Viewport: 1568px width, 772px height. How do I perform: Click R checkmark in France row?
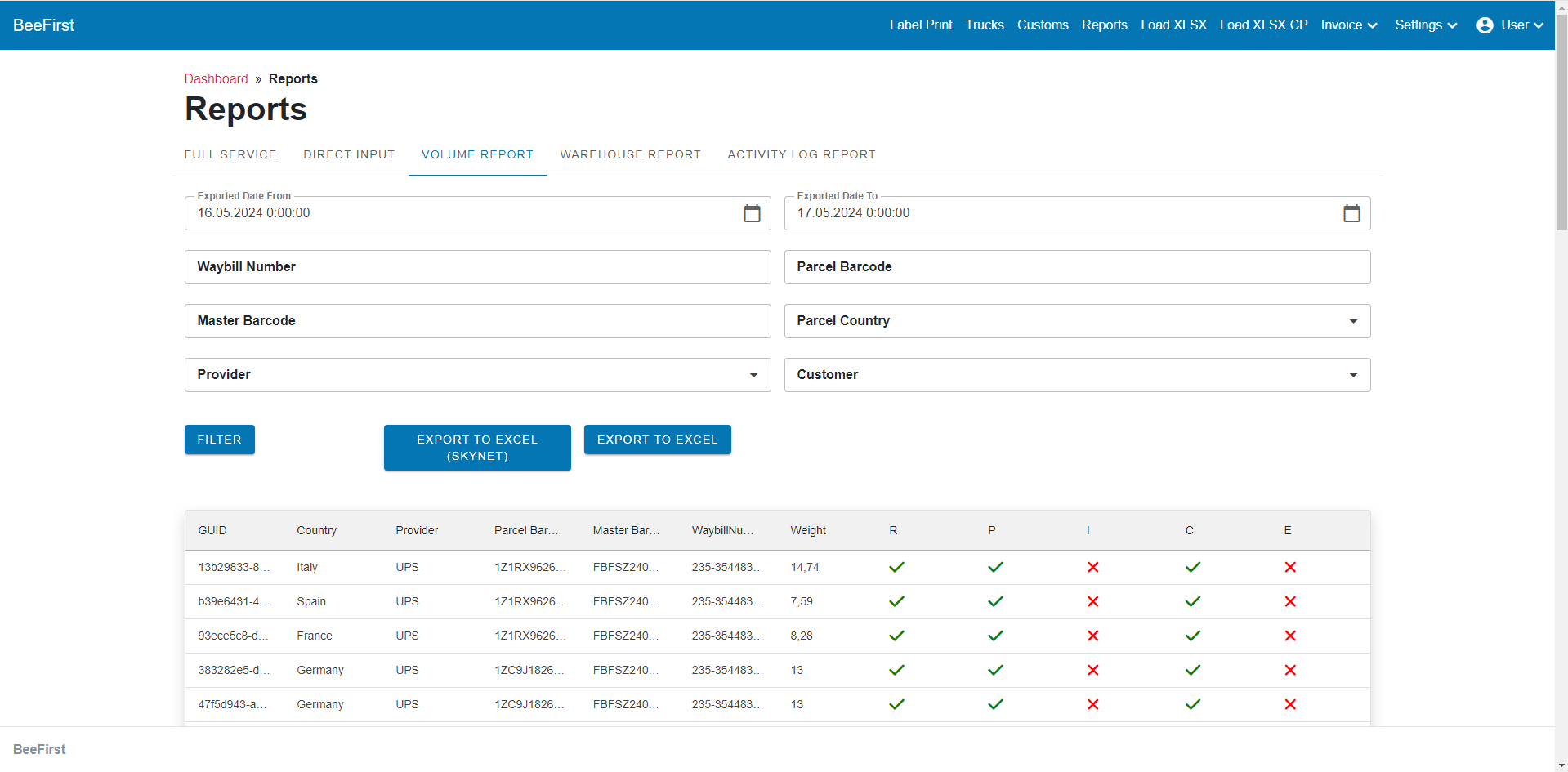896,636
